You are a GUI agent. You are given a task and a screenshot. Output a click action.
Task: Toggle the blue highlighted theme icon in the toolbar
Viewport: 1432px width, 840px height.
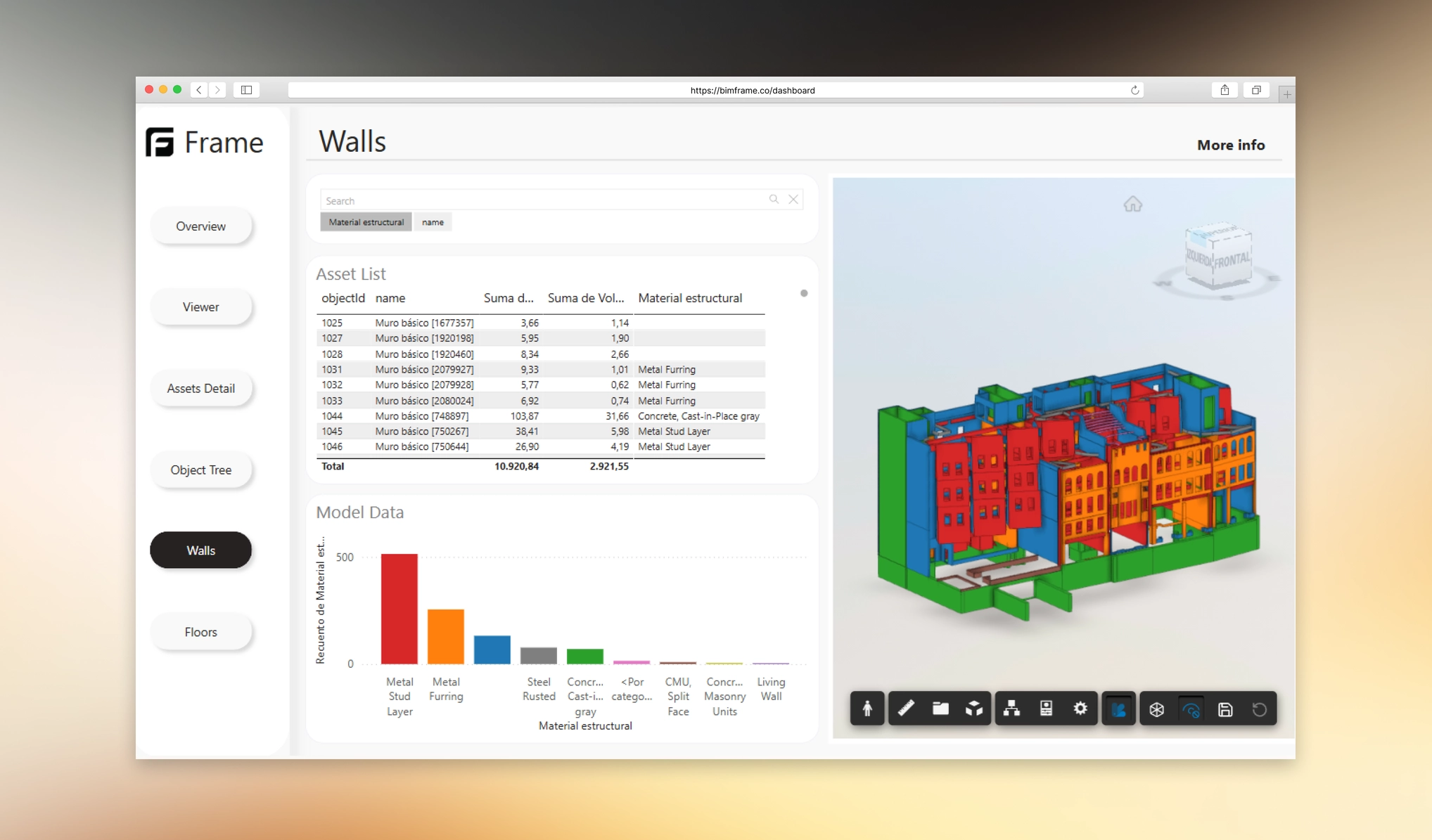[x=1119, y=709]
